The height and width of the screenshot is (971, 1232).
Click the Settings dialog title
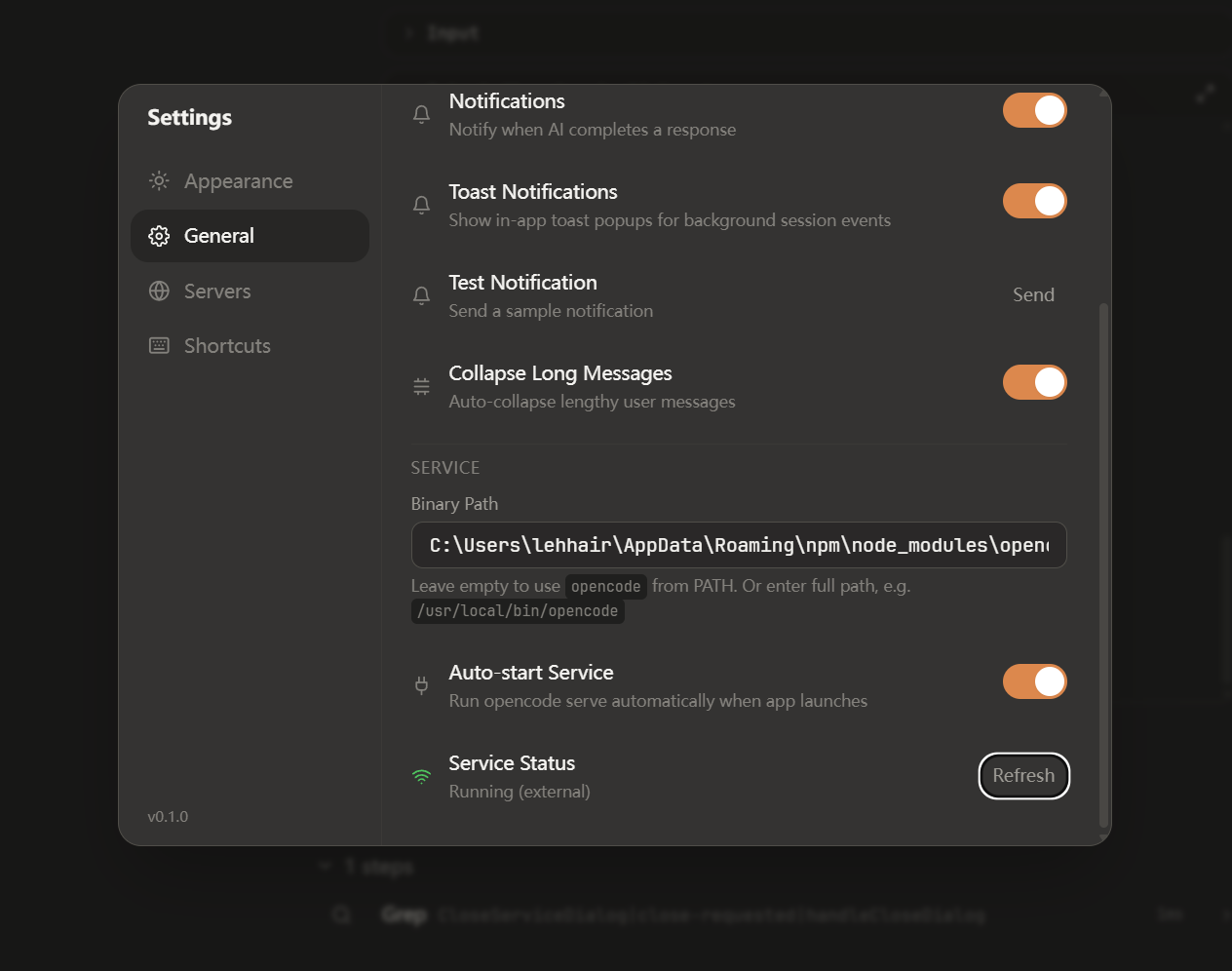coord(189,118)
